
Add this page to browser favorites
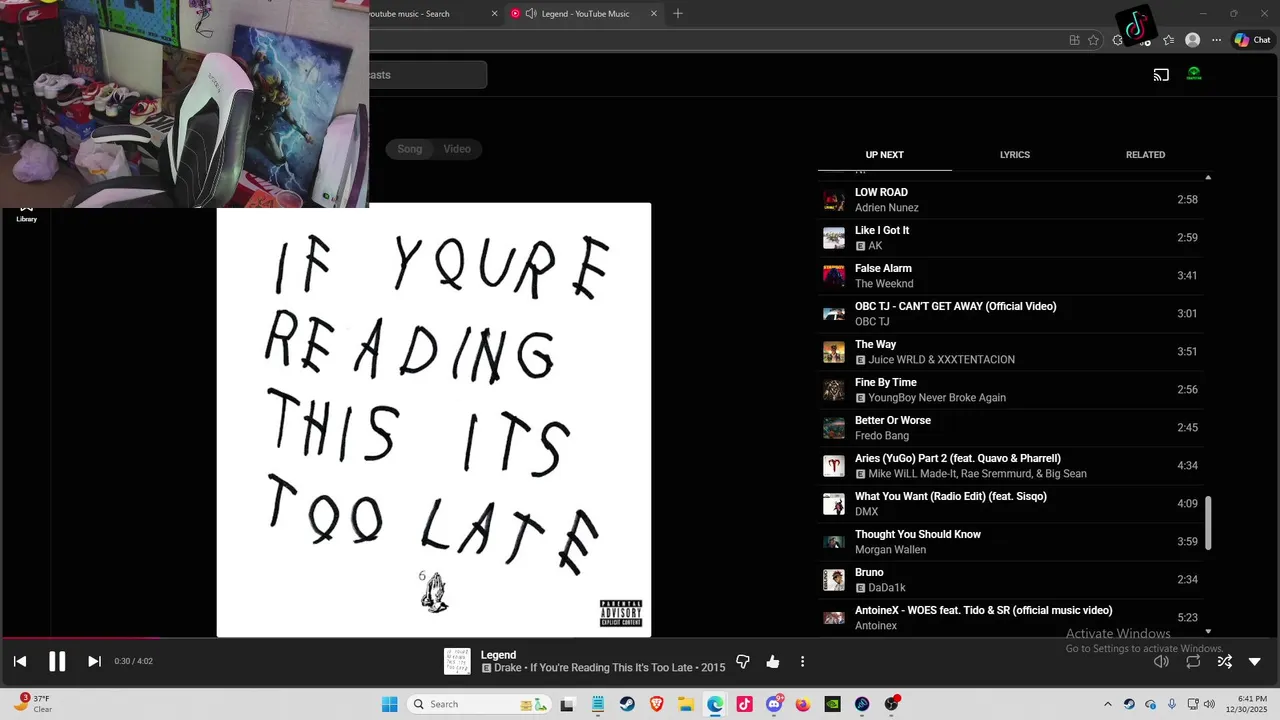pos(1093,40)
